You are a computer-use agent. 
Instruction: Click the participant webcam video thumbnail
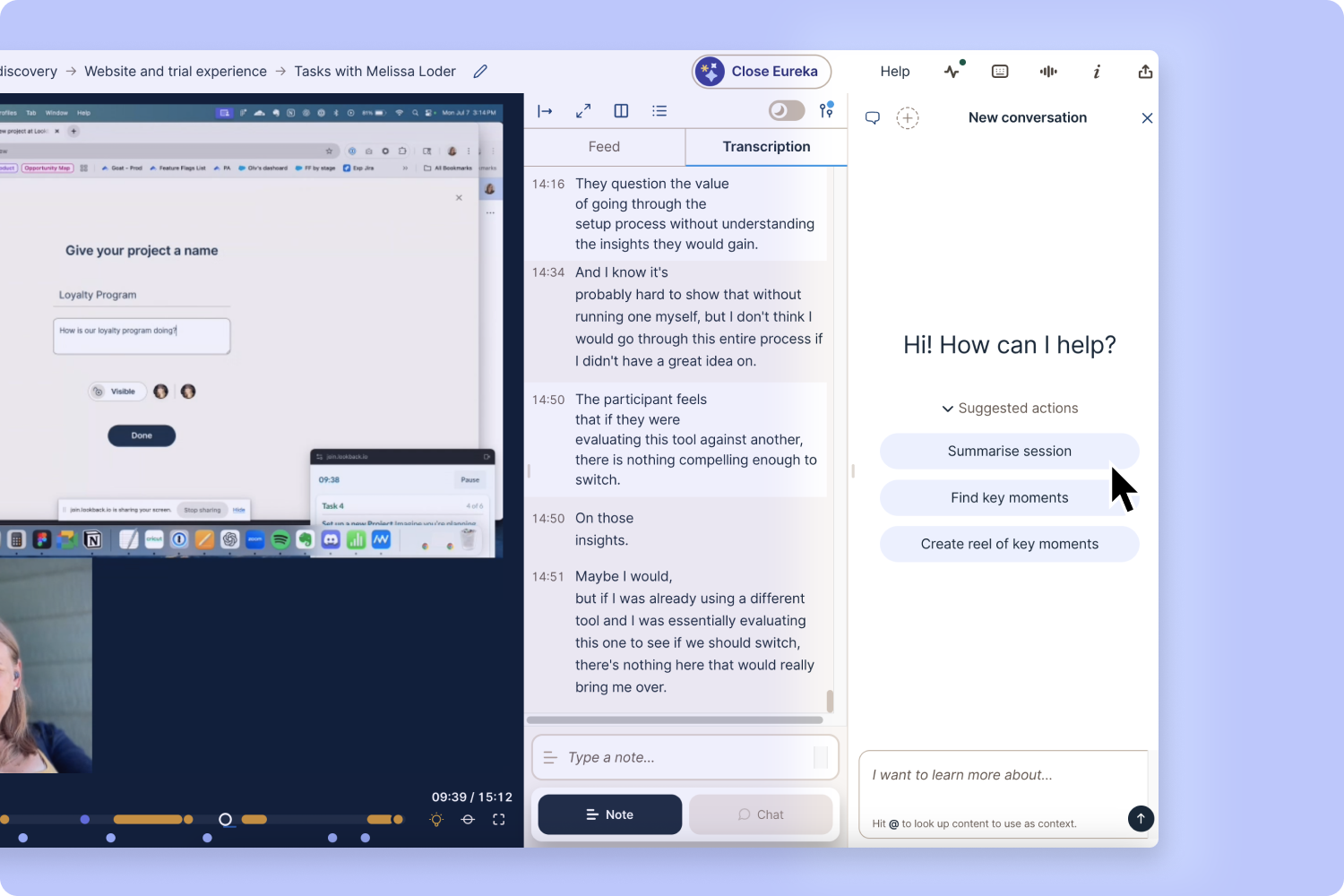click(46, 665)
